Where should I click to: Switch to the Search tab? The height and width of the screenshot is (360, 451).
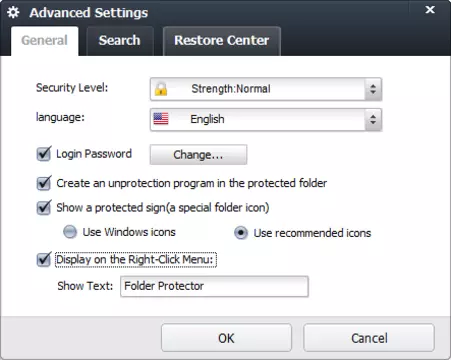(120, 41)
